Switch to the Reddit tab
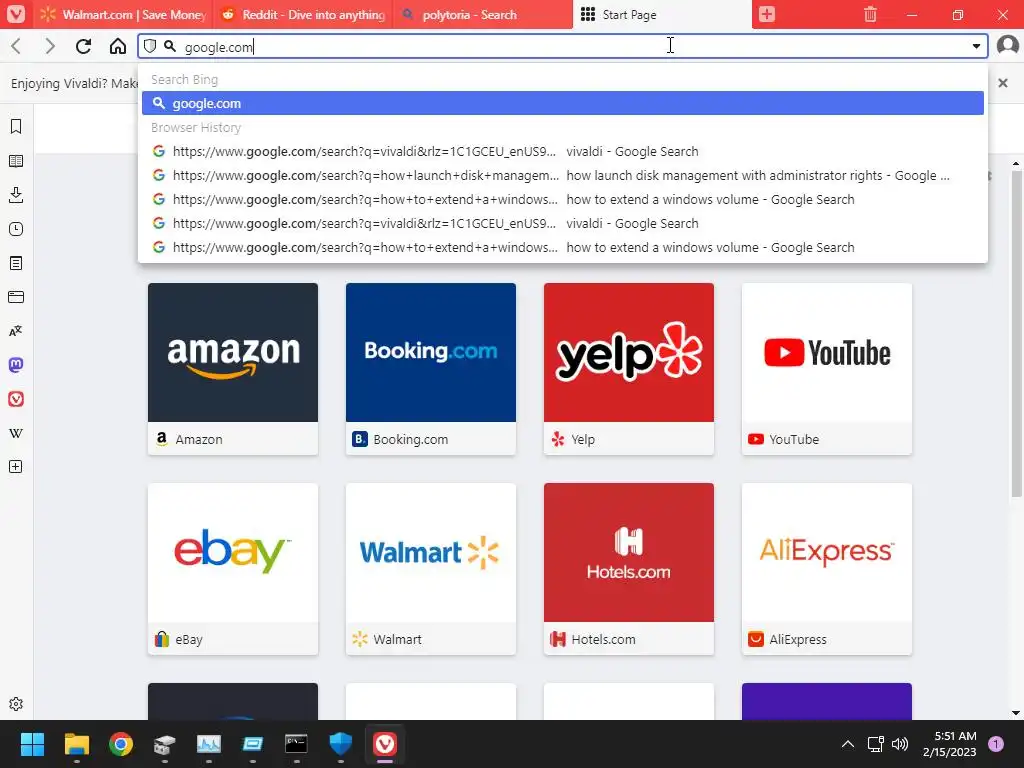The image size is (1024, 768). pos(304,14)
